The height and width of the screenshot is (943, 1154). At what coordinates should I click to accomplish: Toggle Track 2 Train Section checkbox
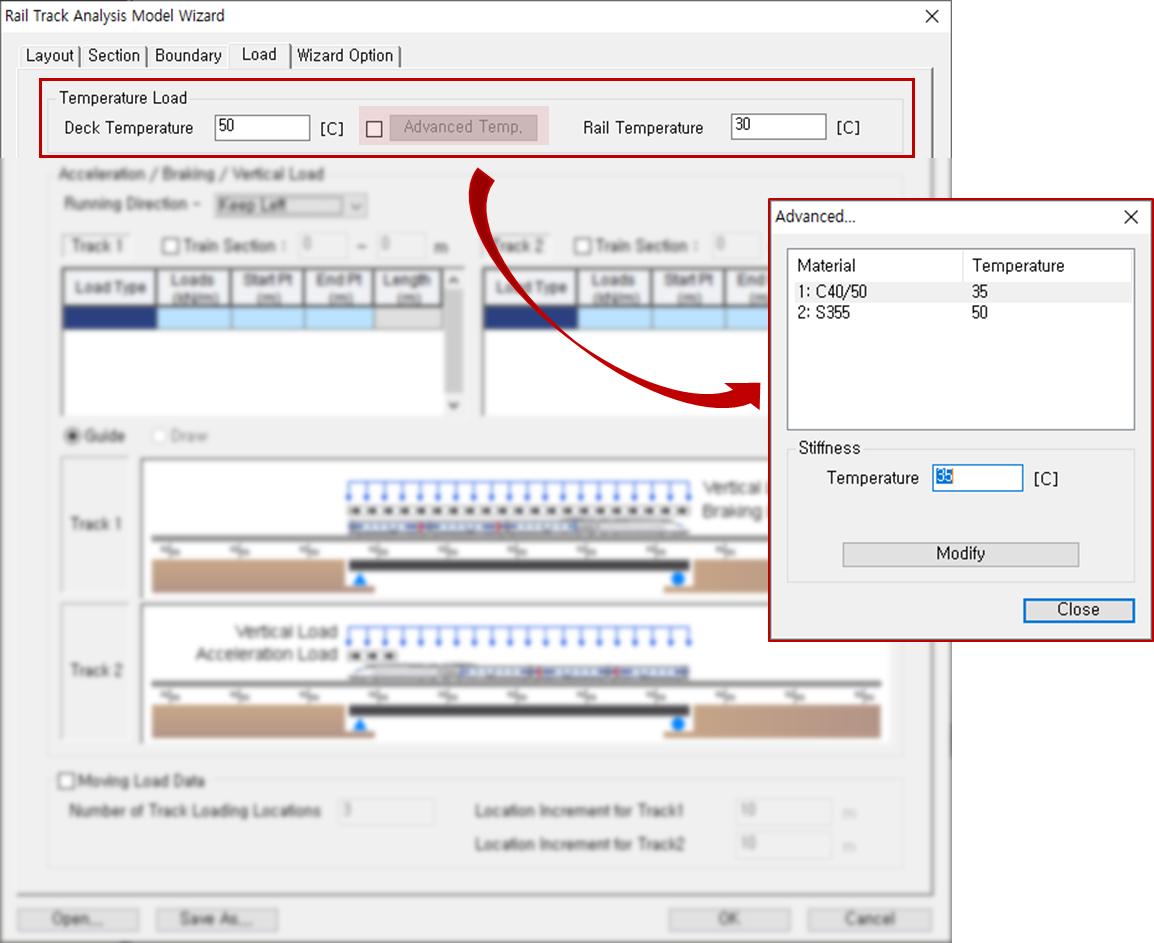(x=582, y=246)
